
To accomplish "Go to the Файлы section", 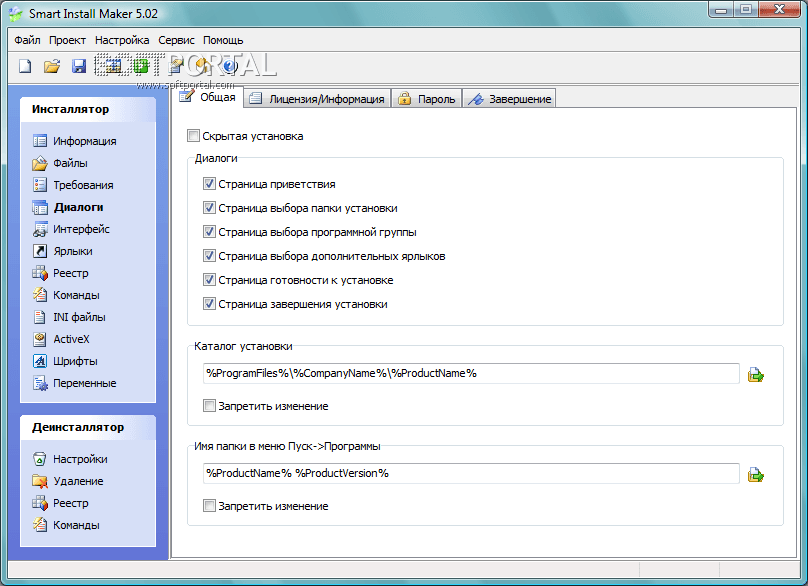I will point(60,163).
